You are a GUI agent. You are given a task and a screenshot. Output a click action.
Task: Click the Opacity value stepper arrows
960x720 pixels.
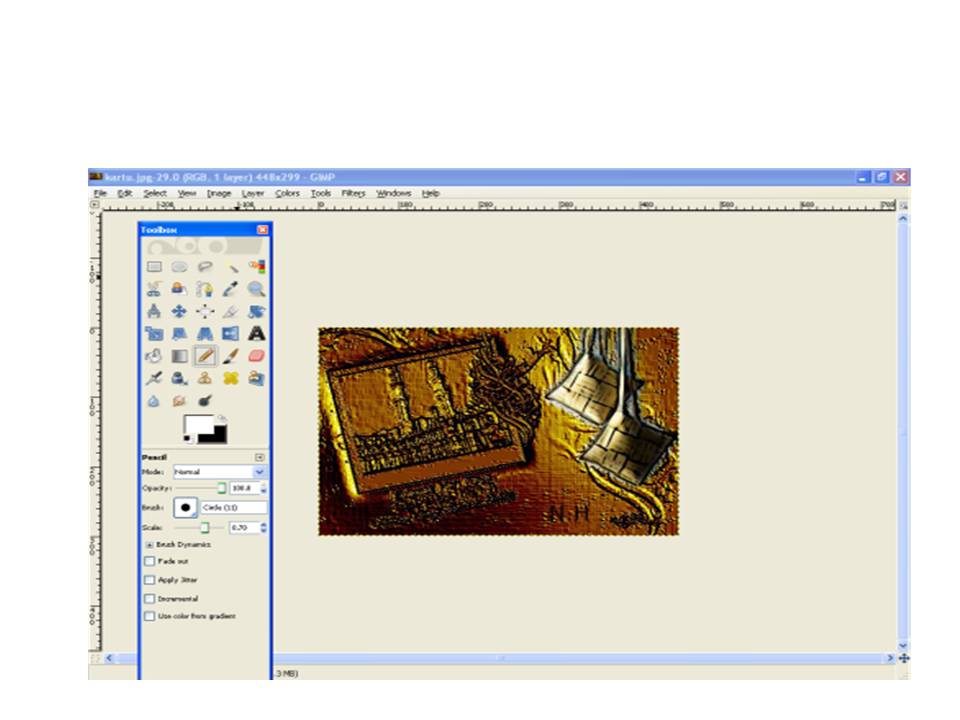tap(264, 488)
